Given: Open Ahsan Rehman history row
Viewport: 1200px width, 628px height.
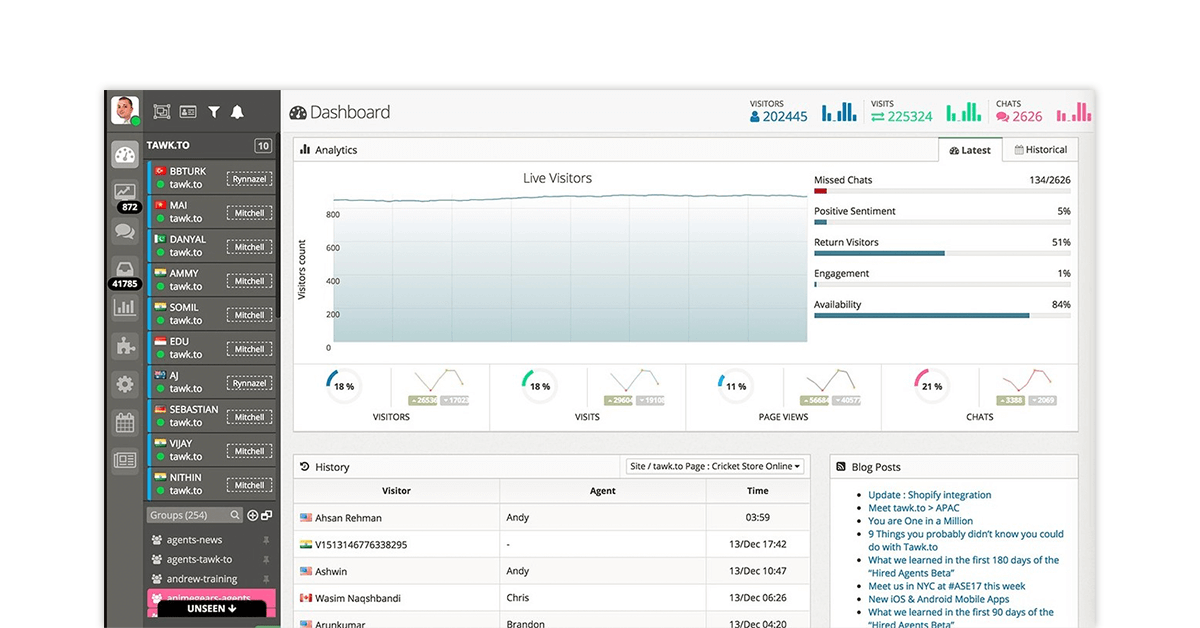Looking at the screenshot, I should 551,518.
